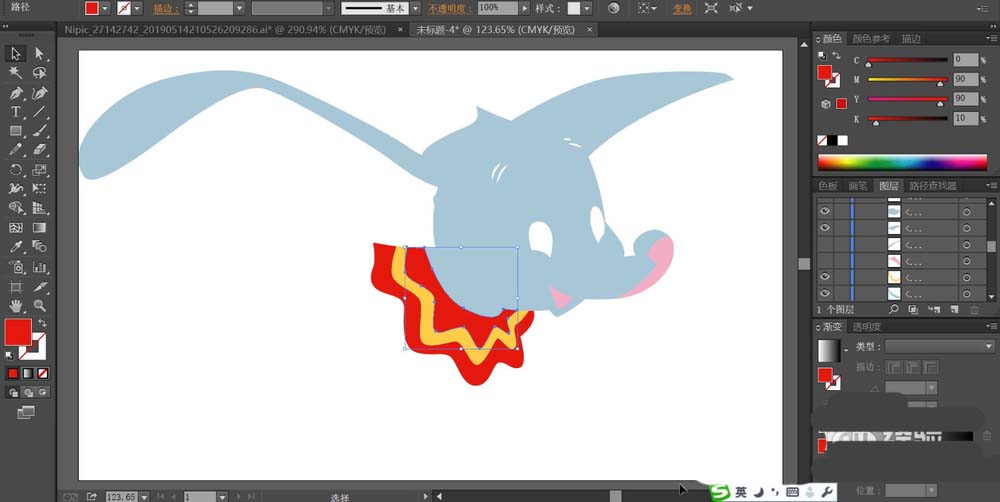Select the Selection tool (black arrow)
1000x502 pixels.
[16, 54]
